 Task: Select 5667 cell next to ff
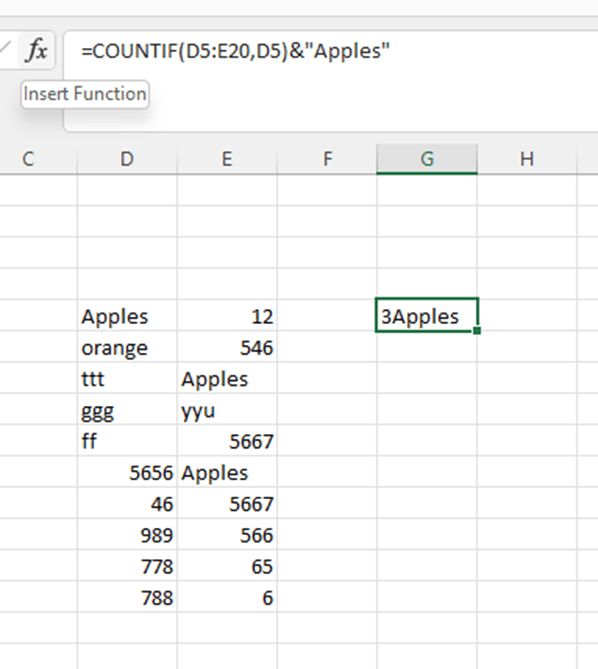point(227,440)
